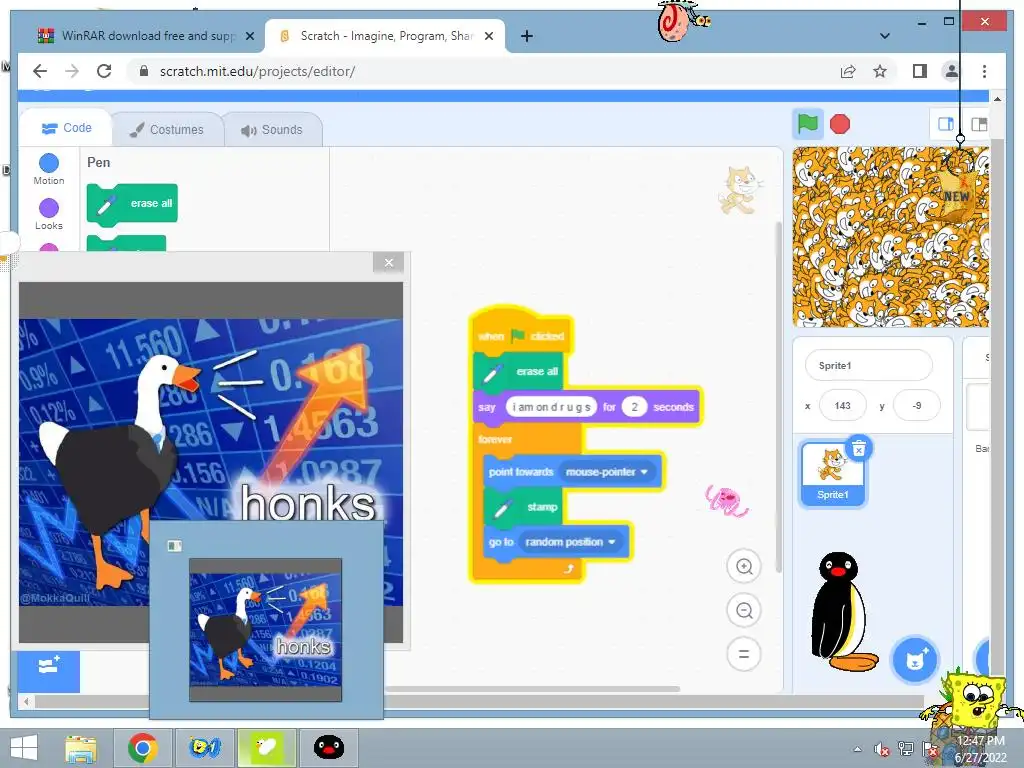1024x768 pixels.
Task: Click the zoom in magnifier in workspace
Action: [x=744, y=566]
